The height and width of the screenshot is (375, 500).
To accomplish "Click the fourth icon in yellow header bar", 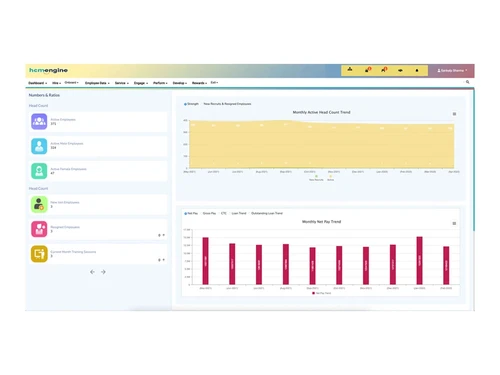I will tap(400, 70).
